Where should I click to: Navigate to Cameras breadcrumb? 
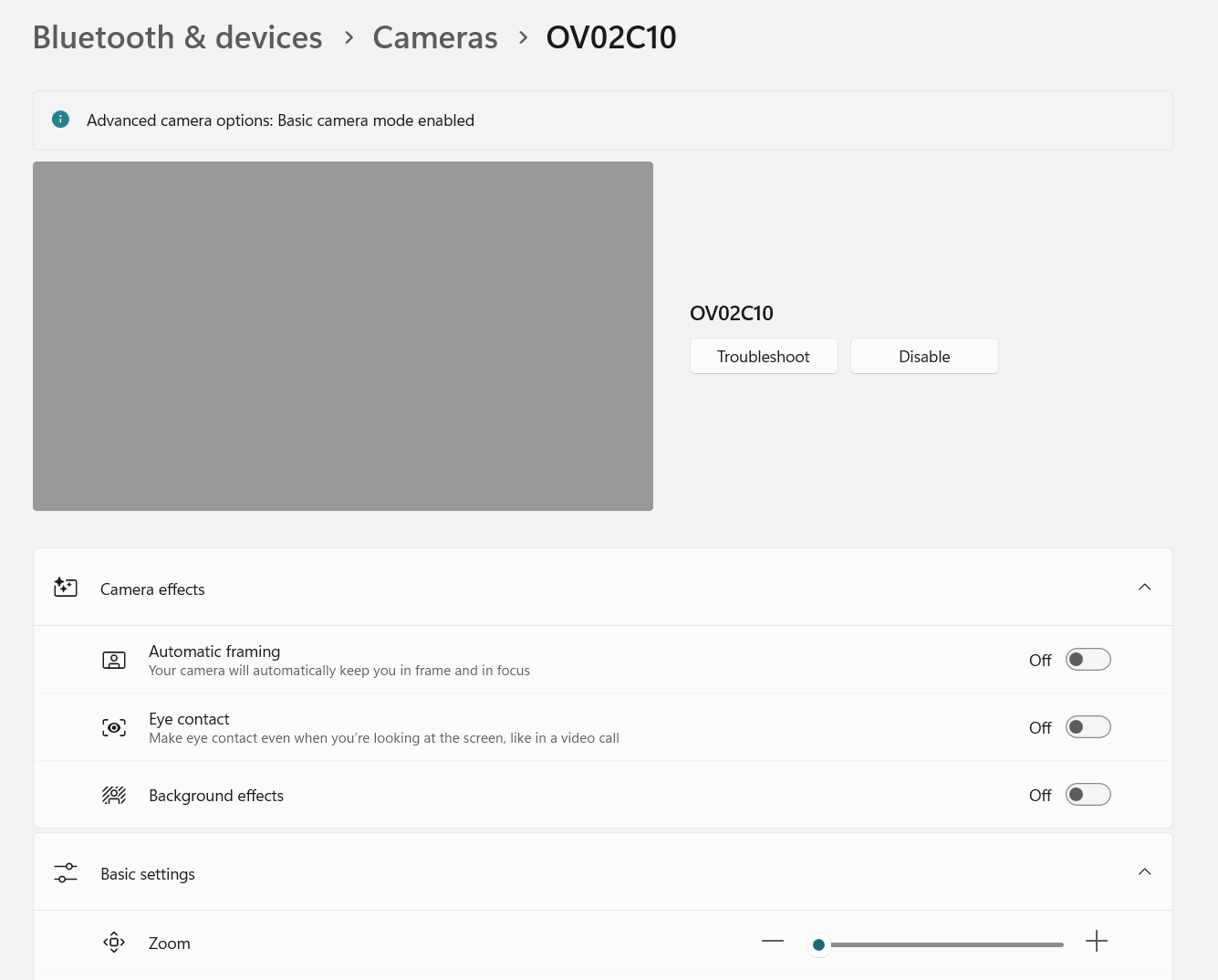point(435,37)
